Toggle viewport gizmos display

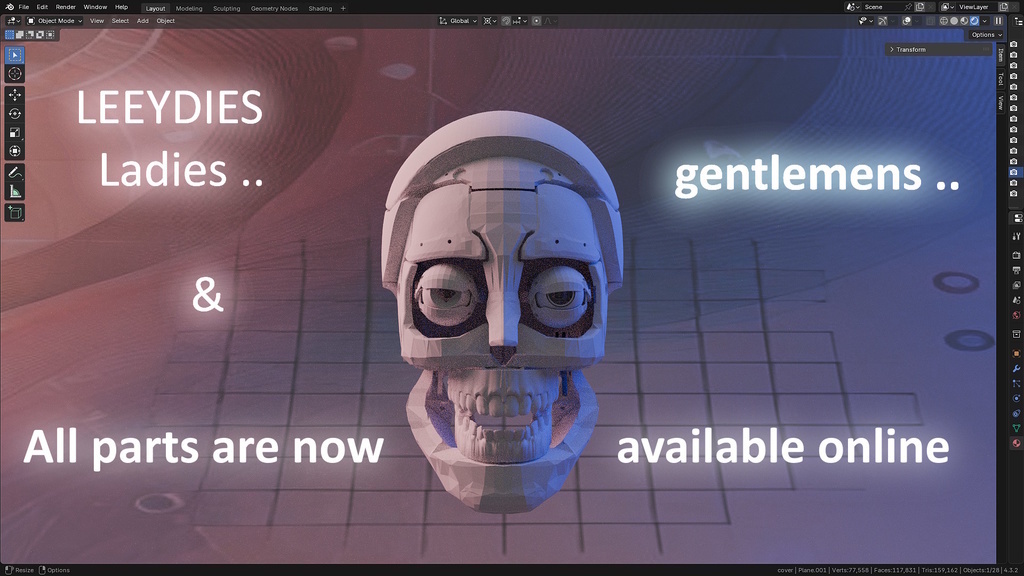point(882,21)
